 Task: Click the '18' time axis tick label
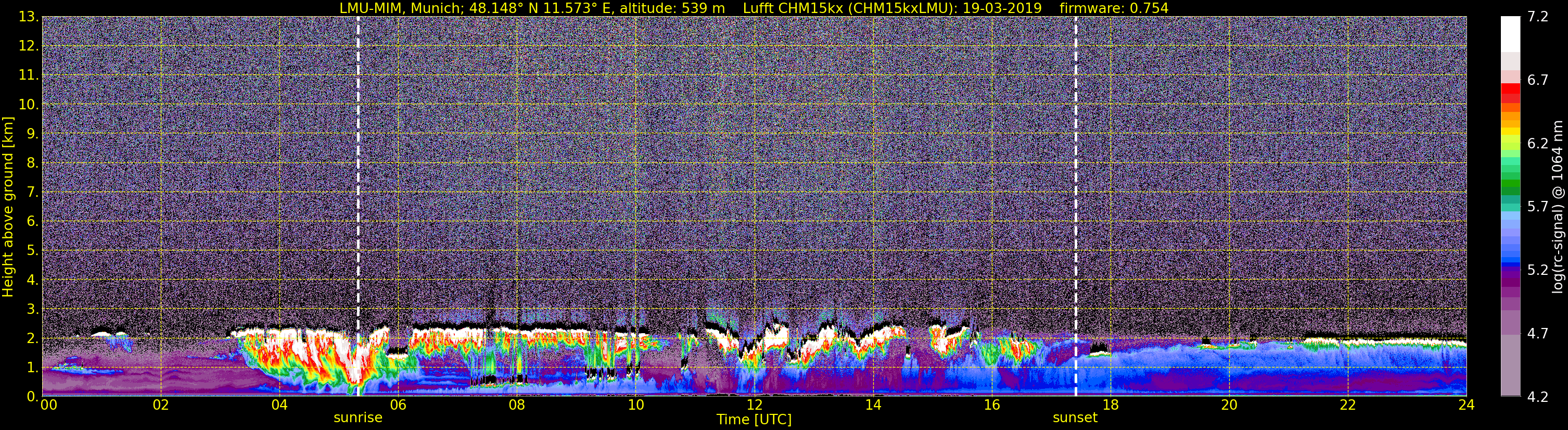tap(1110, 405)
